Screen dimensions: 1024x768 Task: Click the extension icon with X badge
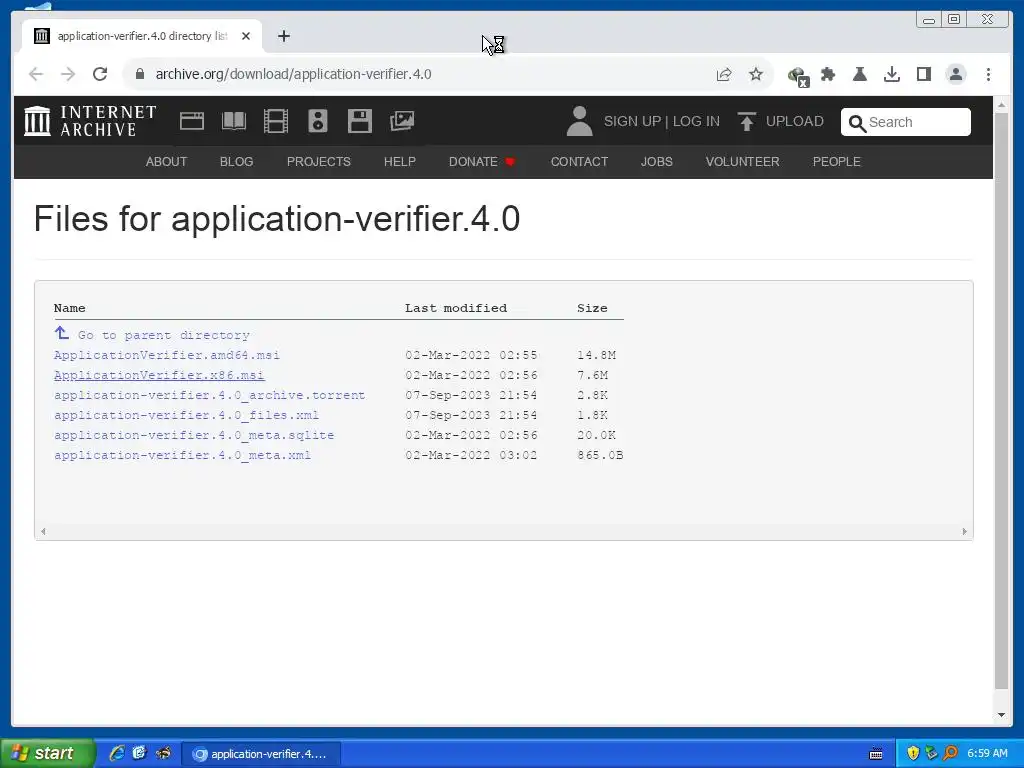[798, 76]
